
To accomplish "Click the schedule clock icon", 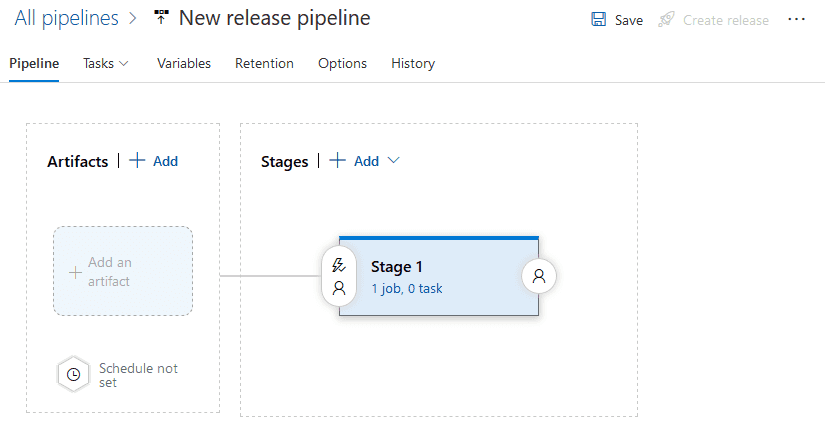I will pos(73,375).
